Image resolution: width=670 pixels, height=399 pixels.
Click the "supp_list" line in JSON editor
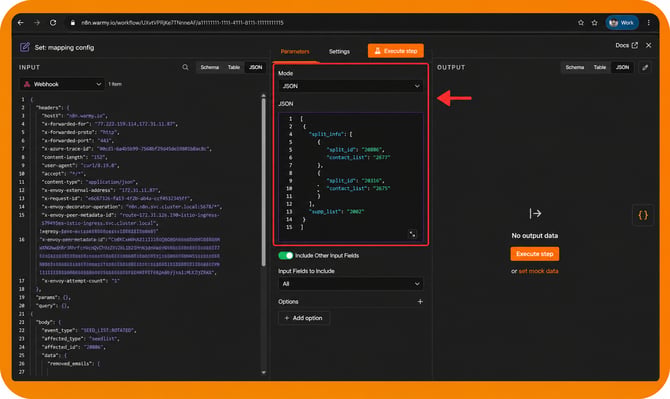(336, 211)
